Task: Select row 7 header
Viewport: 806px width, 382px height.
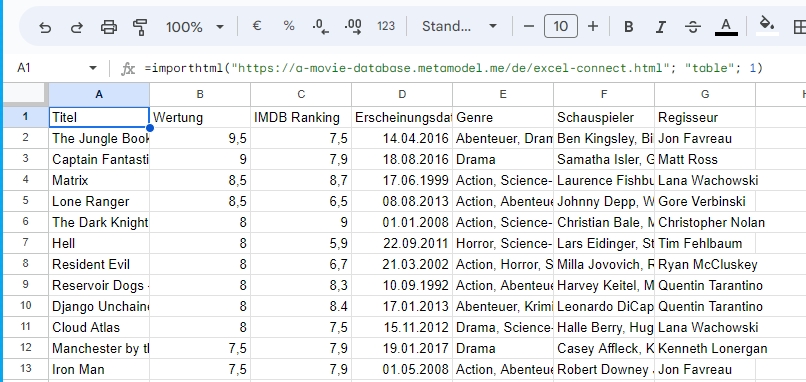Action: click(26, 243)
